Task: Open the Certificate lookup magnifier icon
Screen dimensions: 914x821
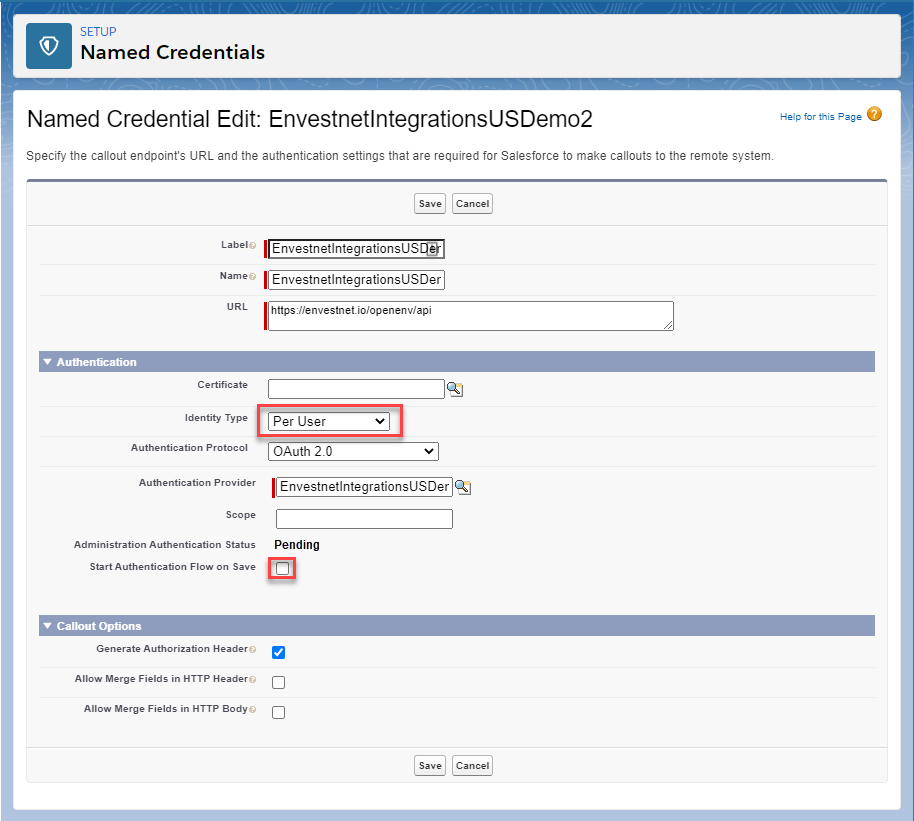Action: click(455, 389)
